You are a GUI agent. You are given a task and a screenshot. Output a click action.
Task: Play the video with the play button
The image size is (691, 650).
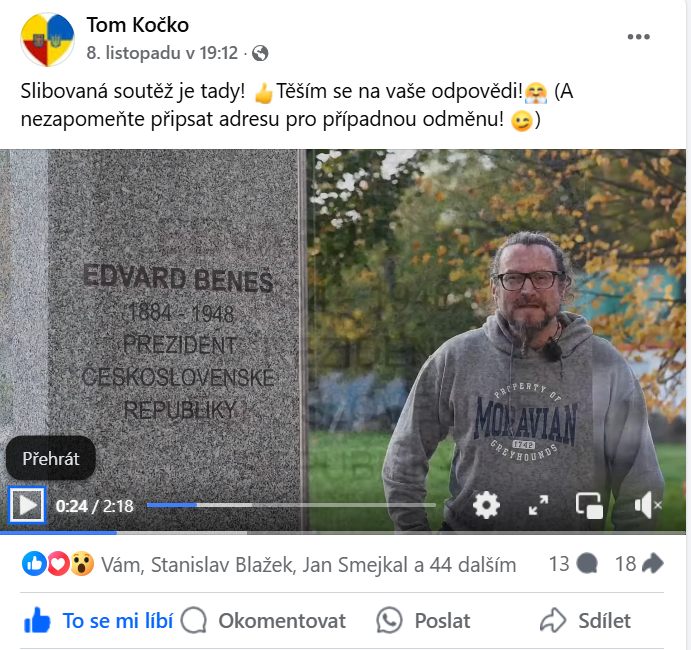tap(27, 505)
